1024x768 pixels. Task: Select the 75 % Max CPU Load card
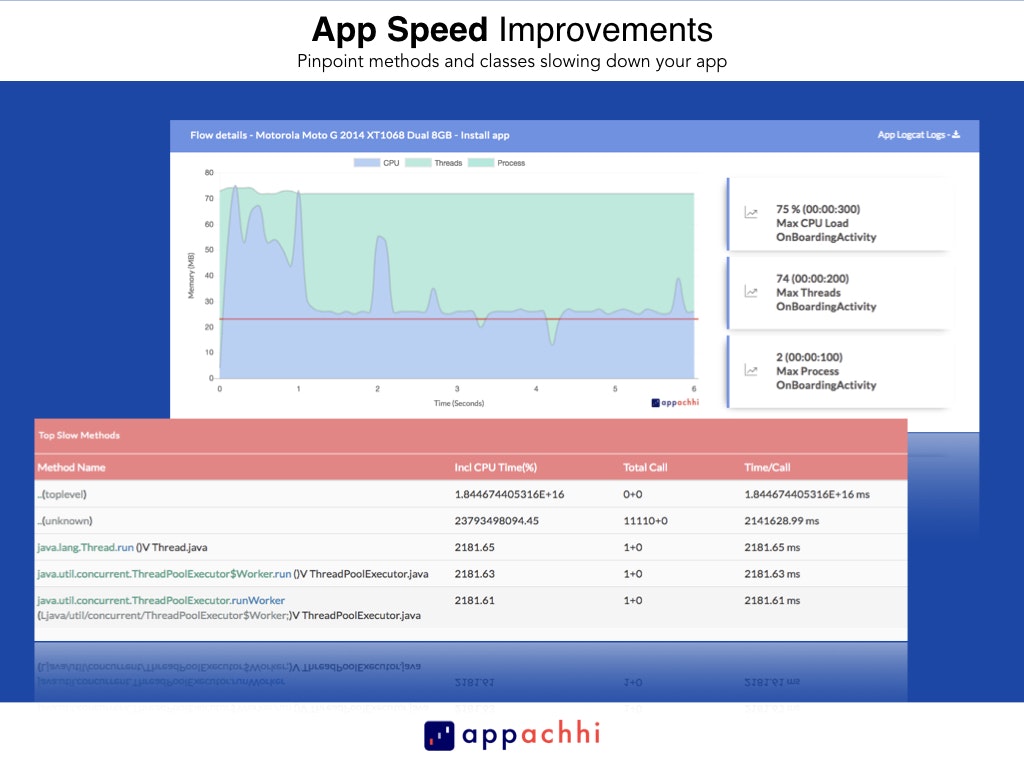coord(837,214)
